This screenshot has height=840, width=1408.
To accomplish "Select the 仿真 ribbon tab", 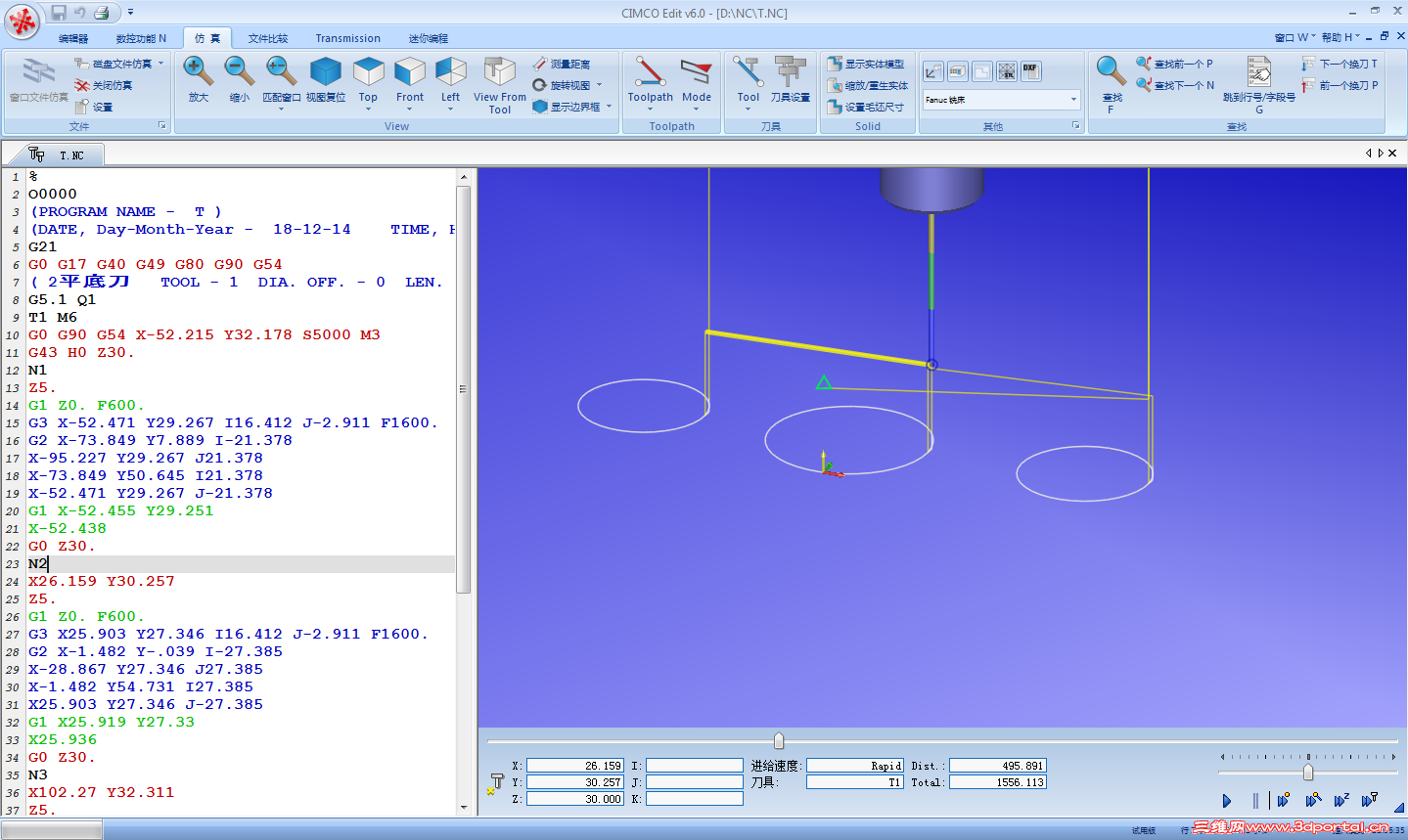I will click(207, 38).
